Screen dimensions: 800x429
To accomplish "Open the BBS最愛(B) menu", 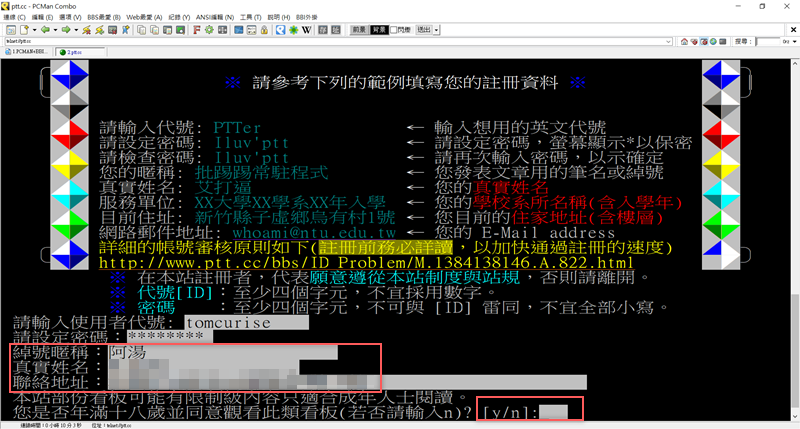I will point(104,17).
